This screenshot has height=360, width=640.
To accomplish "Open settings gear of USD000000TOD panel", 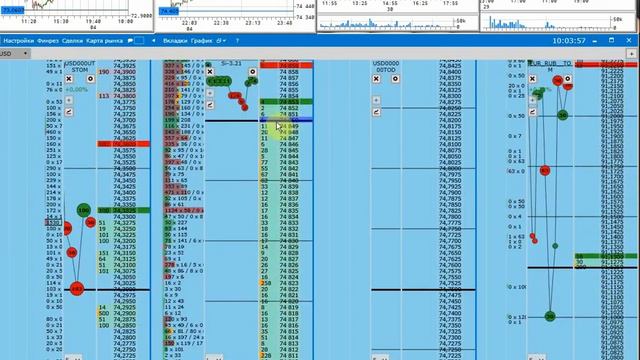I will (x=395, y=79).
